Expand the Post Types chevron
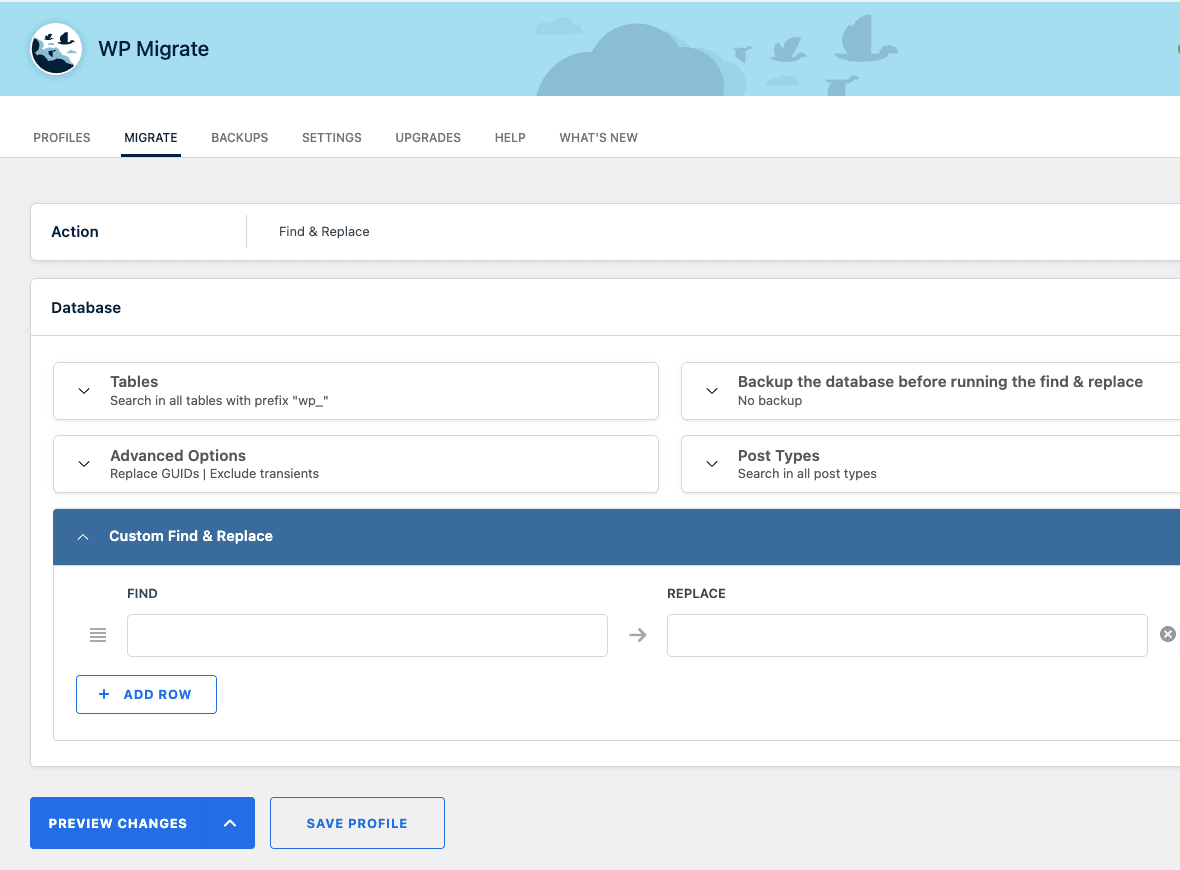The width and height of the screenshot is (1180, 870). [x=712, y=464]
